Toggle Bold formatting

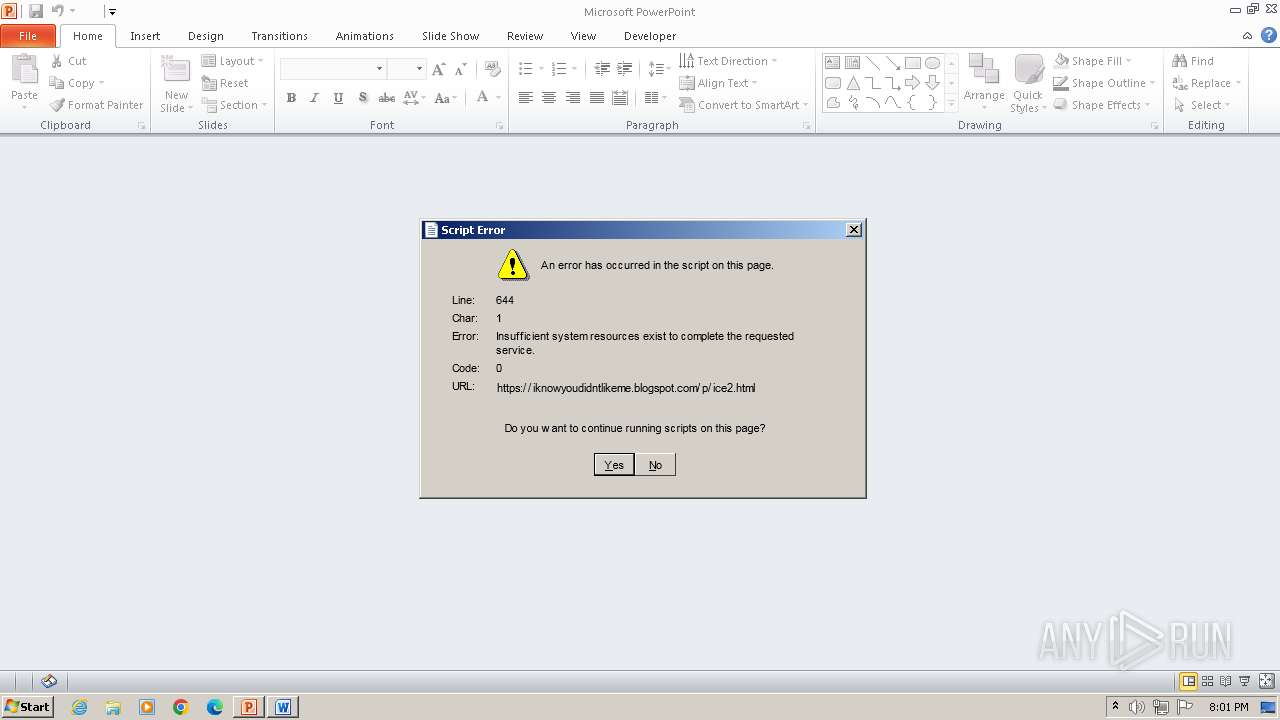click(x=291, y=98)
